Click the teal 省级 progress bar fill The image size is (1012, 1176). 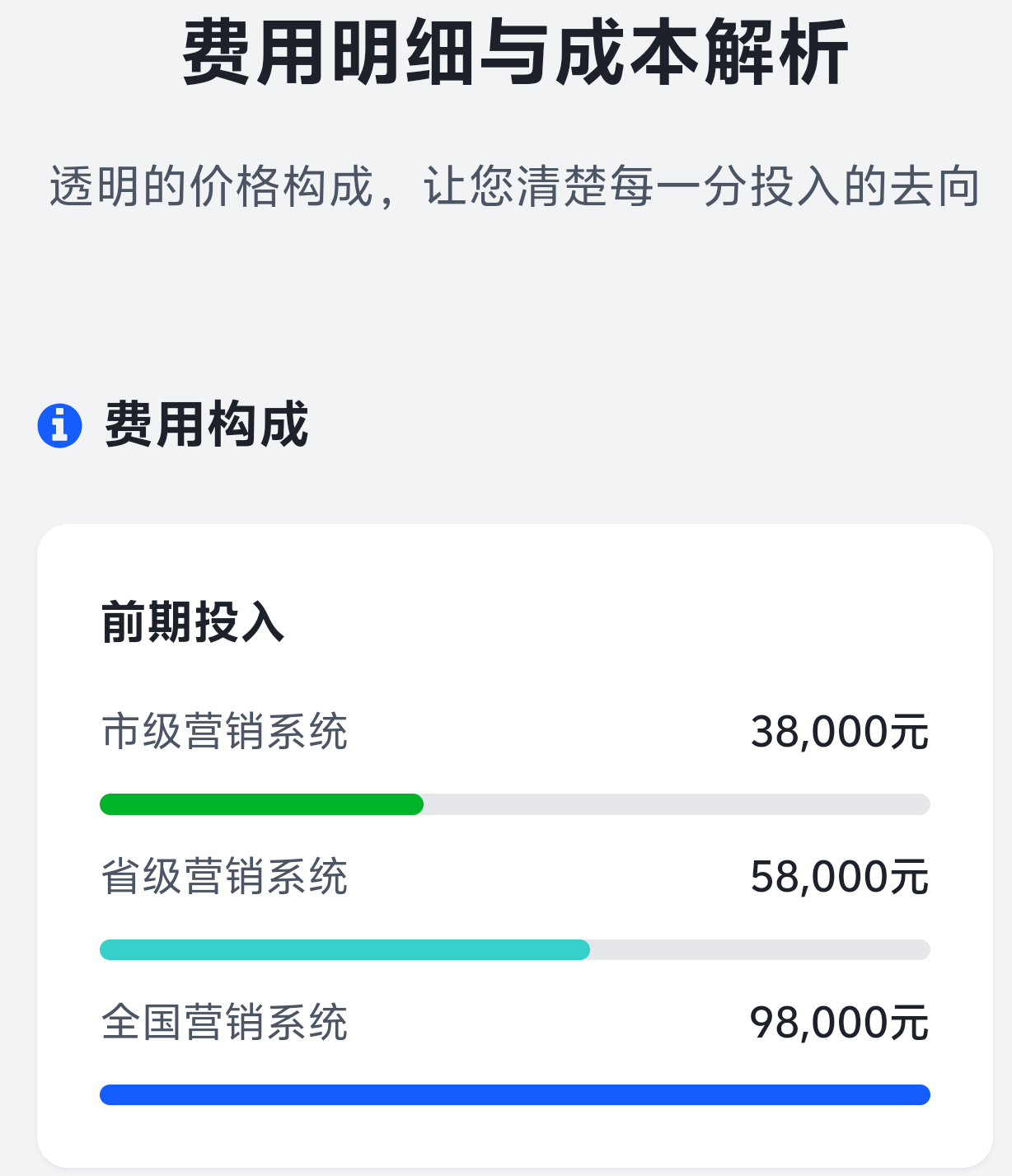click(x=344, y=949)
